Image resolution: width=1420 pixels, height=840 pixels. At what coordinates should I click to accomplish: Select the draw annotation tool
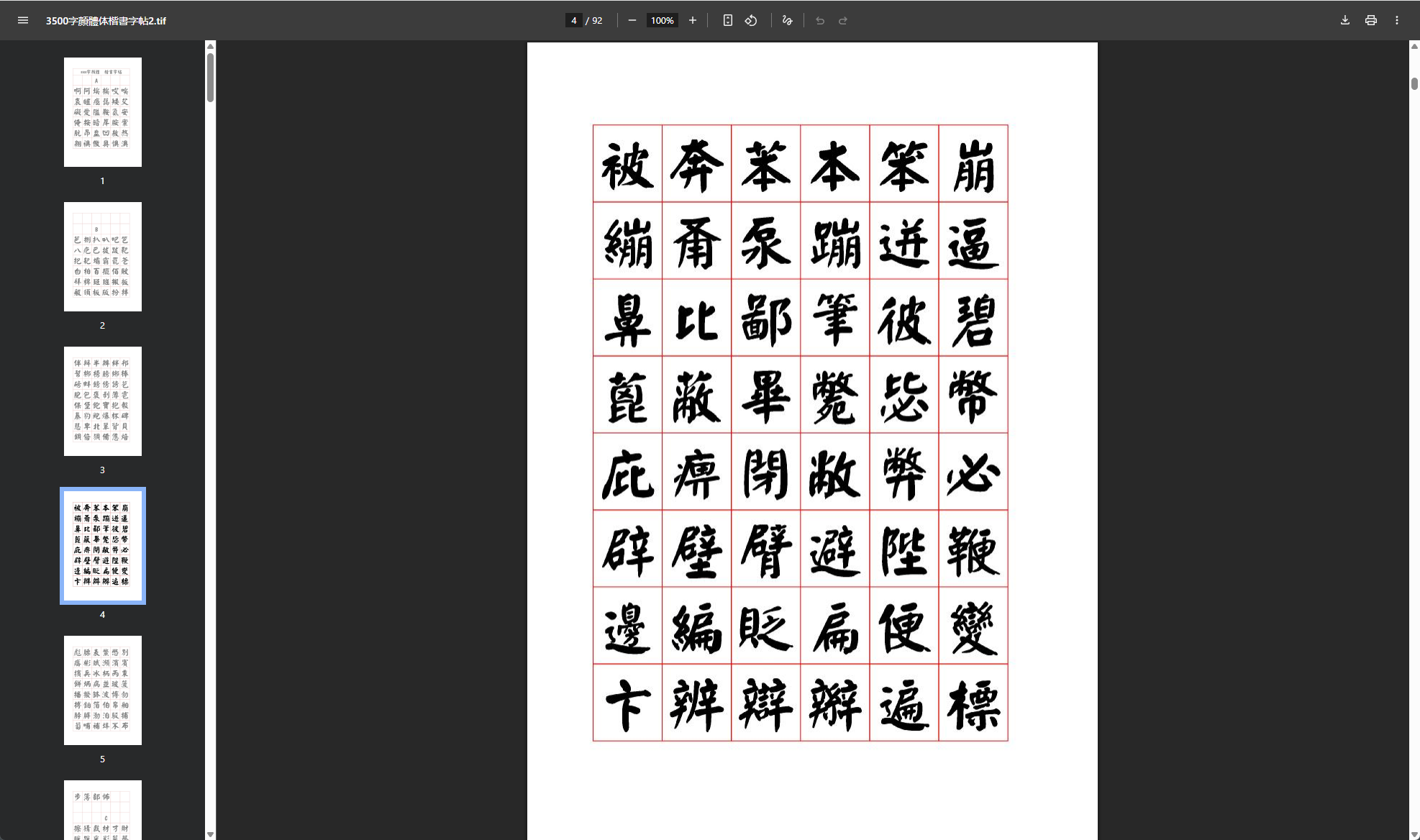[787, 20]
